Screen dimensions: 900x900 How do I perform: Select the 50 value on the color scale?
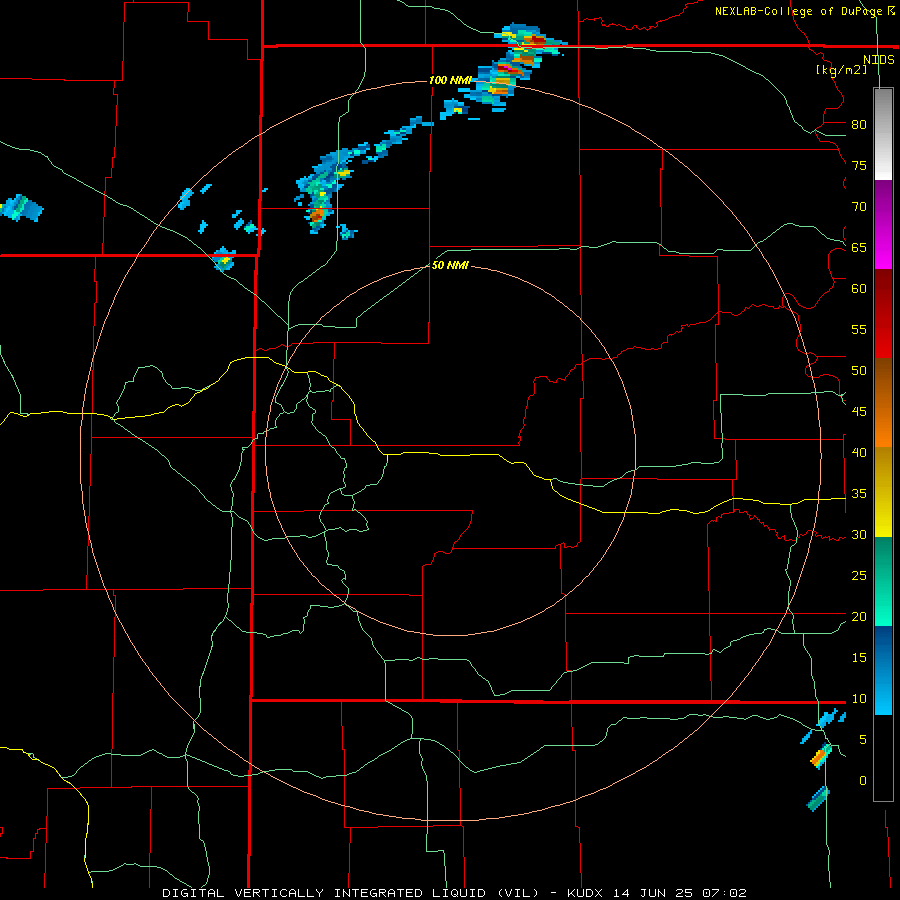pos(859,370)
